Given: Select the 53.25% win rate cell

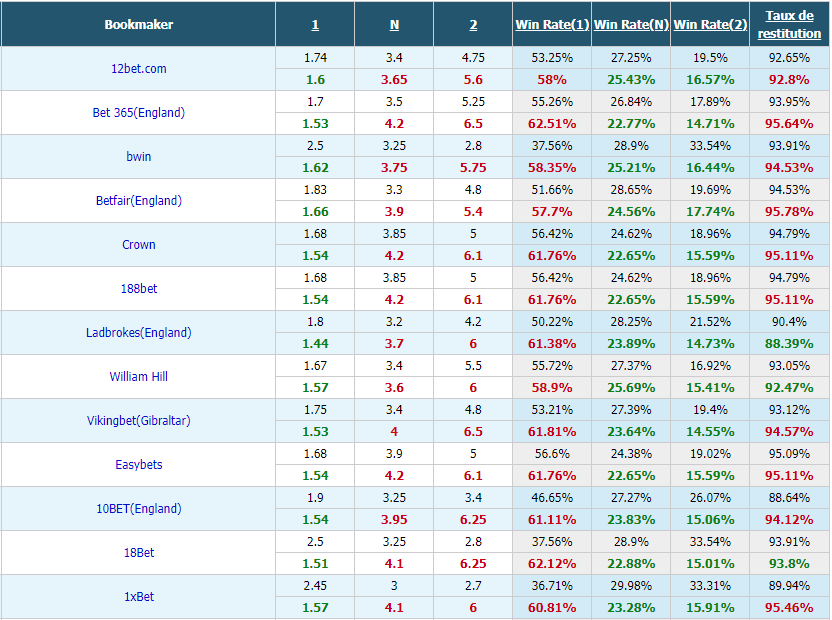Looking at the screenshot, I should (552, 58).
